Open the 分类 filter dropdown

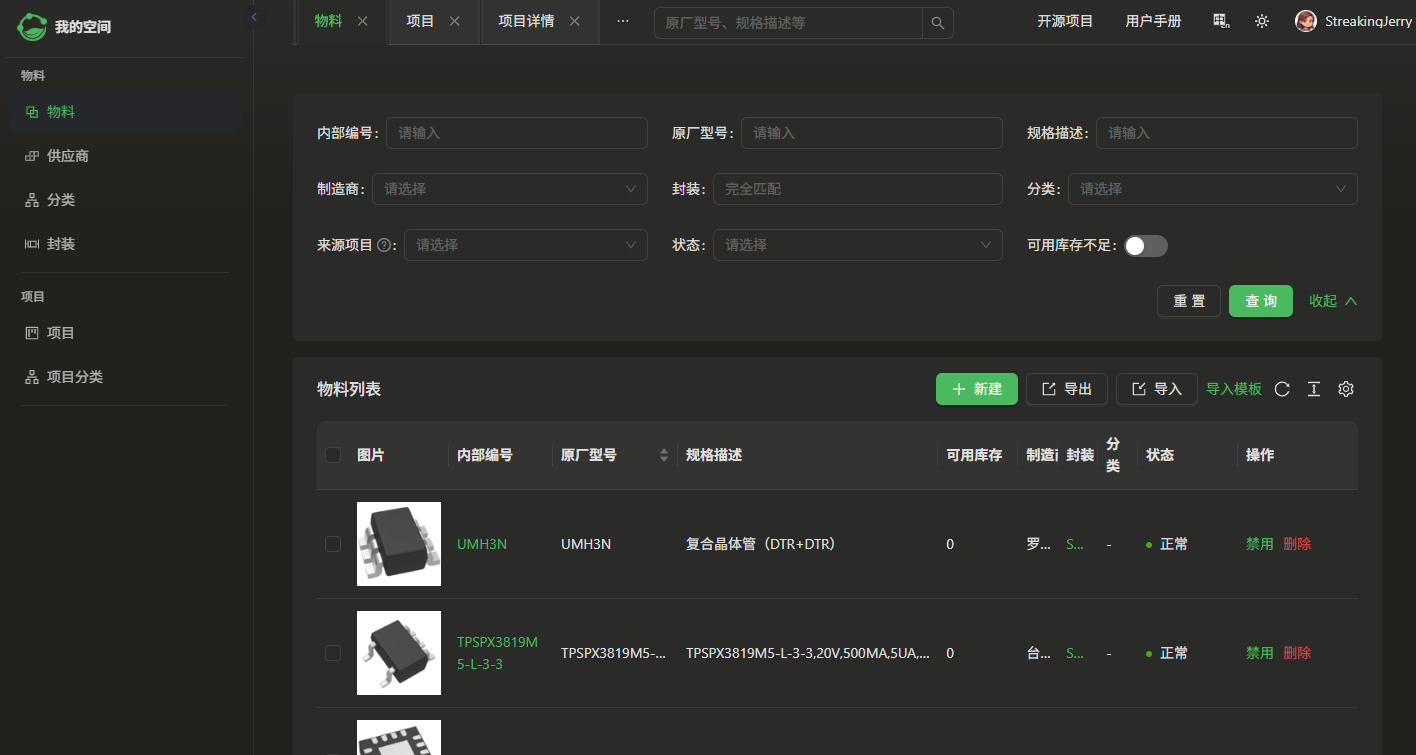click(x=1213, y=189)
